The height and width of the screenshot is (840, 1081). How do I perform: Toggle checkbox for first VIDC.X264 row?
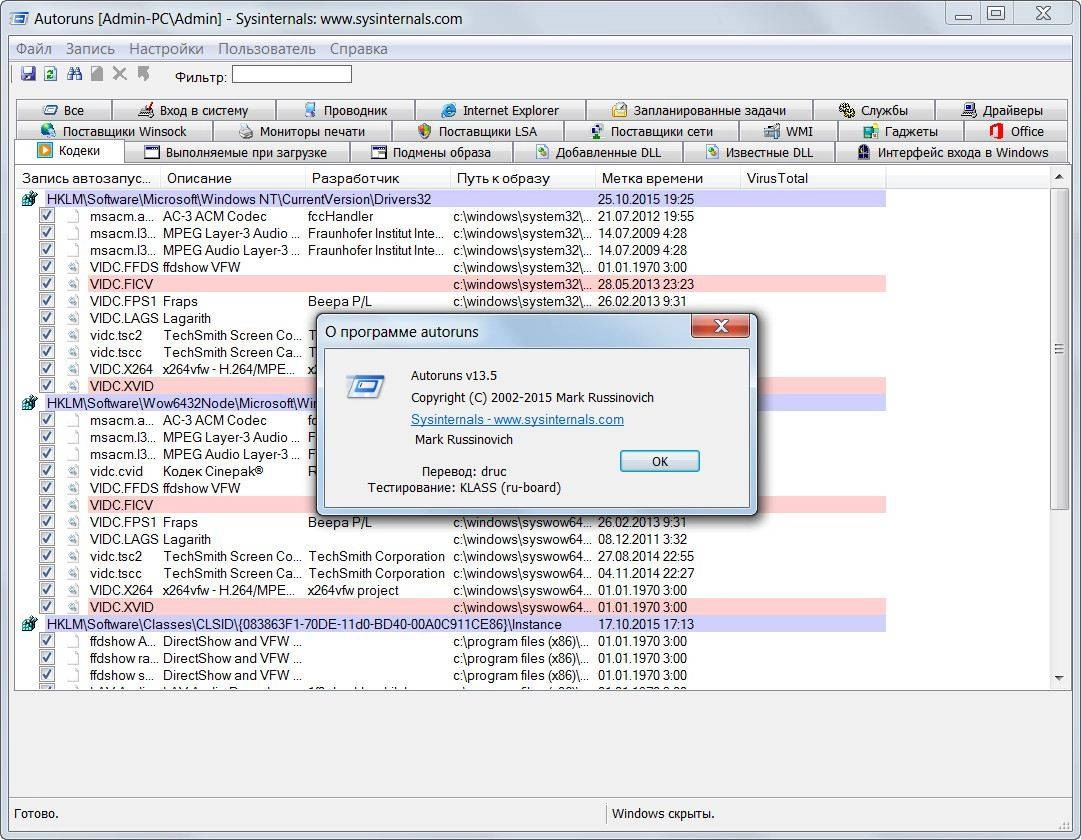(x=46, y=369)
